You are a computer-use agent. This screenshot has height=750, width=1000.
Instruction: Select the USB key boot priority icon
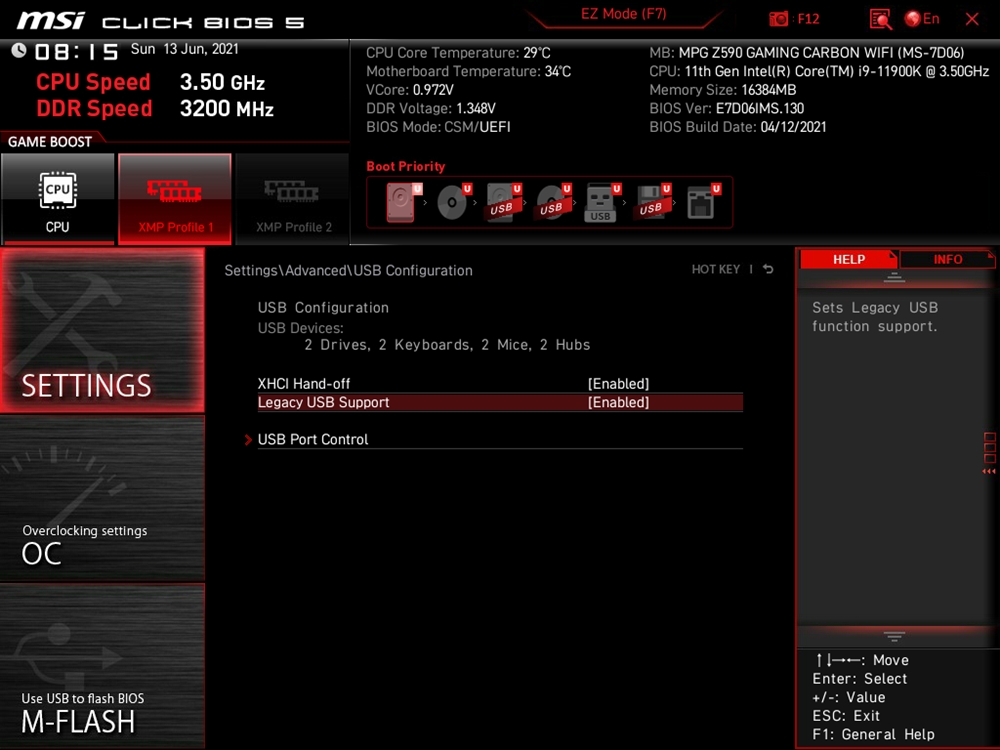603,202
